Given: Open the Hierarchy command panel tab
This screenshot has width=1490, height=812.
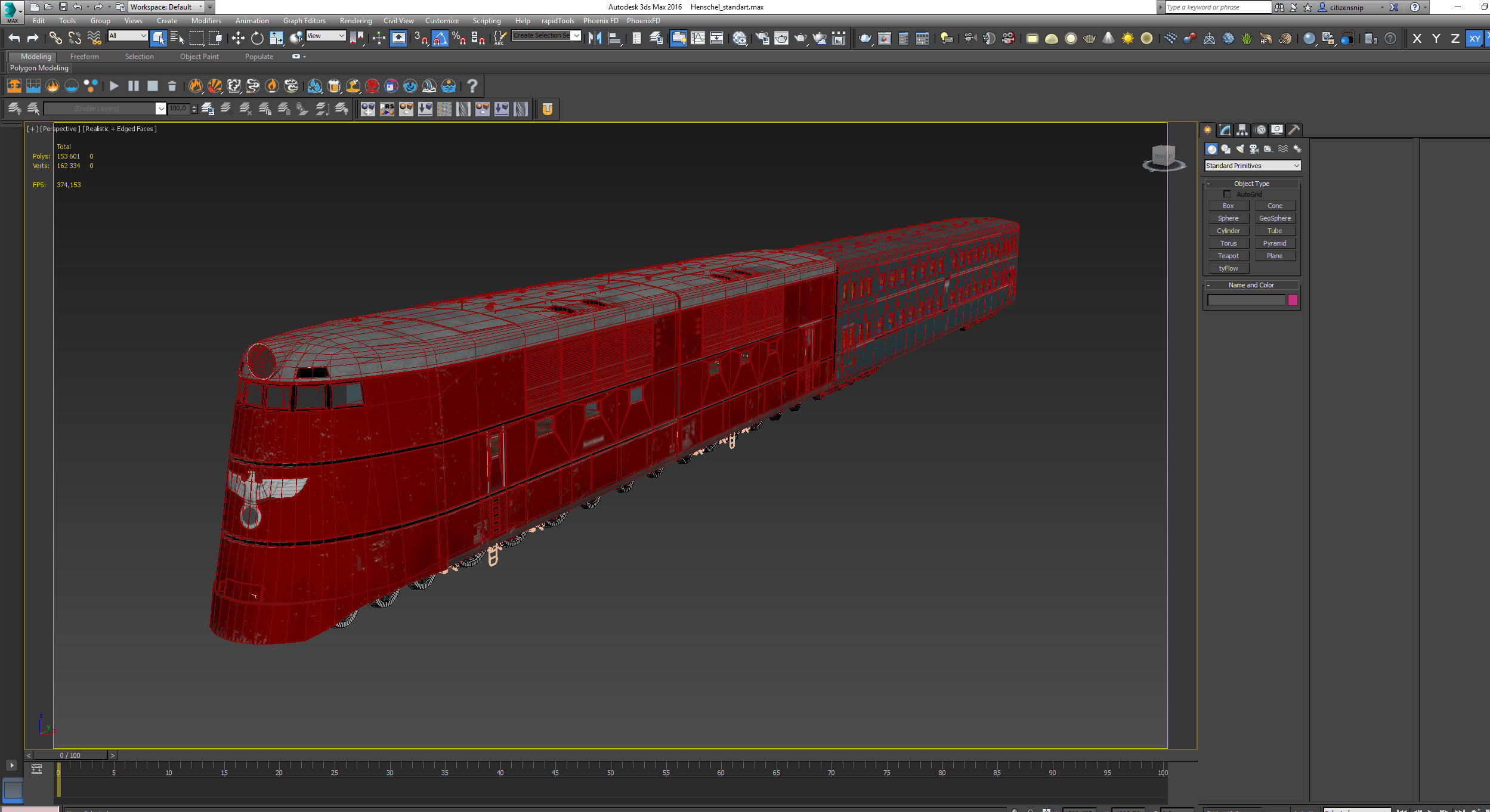Looking at the screenshot, I should click(x=1242, y=129).
